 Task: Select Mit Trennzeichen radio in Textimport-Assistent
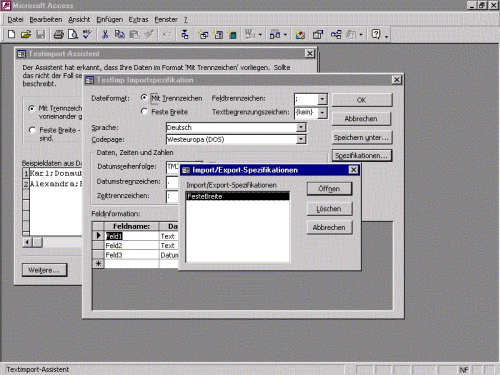[x=32, y=108]
